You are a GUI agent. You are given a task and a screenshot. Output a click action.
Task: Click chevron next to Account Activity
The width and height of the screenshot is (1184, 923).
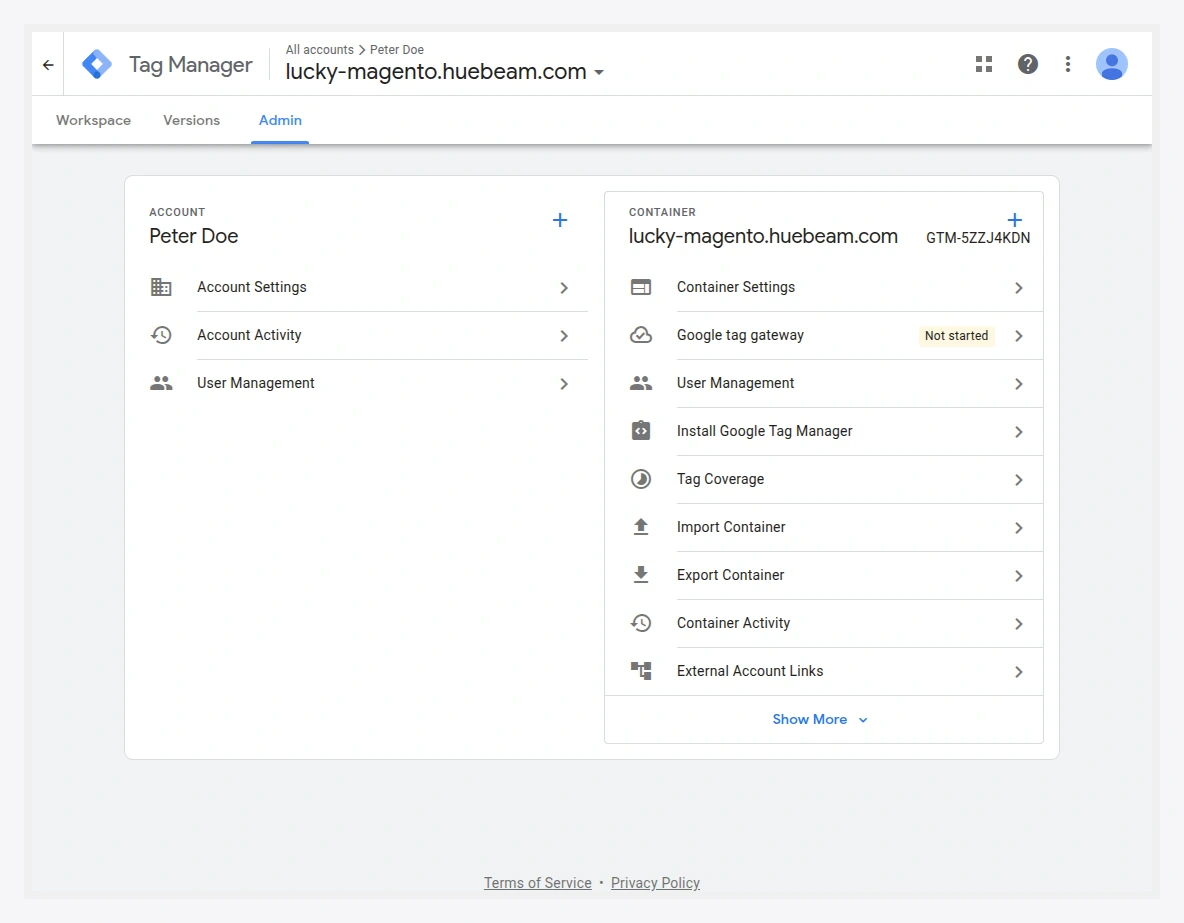point(564,336)
